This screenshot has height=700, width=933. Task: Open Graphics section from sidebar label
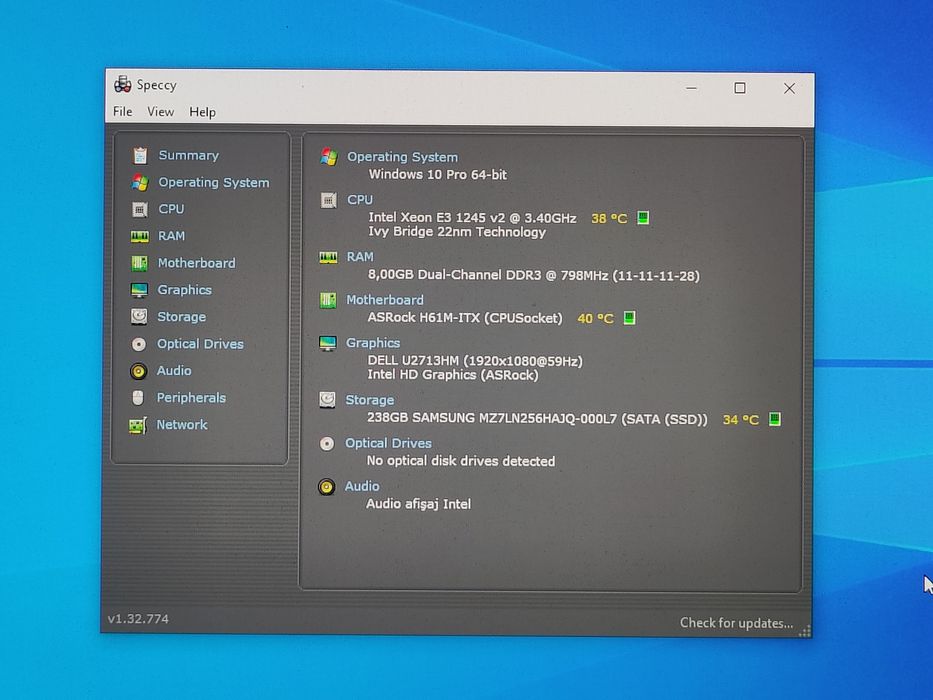(x=184, y=290)
